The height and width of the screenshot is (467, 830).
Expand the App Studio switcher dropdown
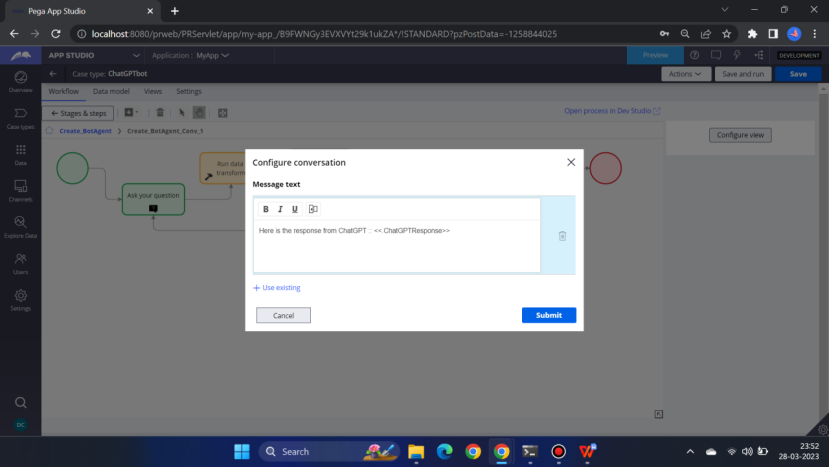tap(136, 55)
